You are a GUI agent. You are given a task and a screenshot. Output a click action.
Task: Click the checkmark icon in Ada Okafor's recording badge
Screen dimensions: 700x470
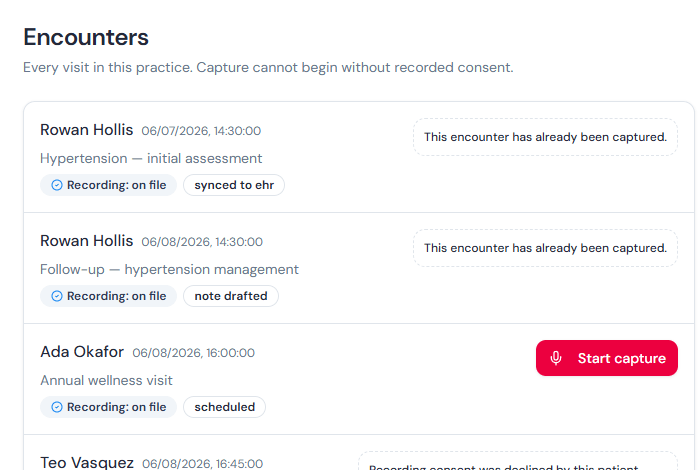point(57,407)
